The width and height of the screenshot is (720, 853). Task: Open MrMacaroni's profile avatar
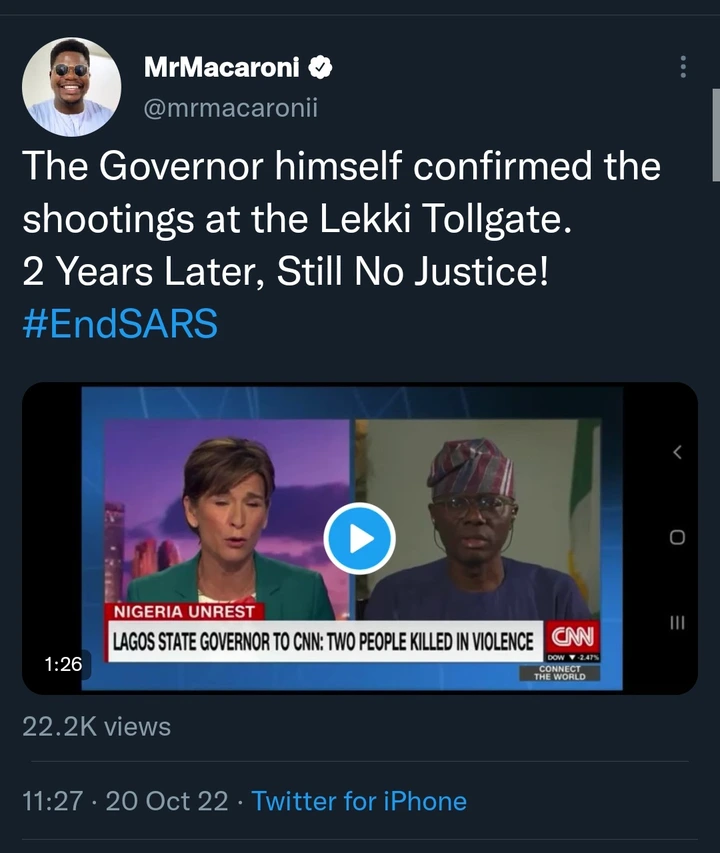click(x=71, y=87)
